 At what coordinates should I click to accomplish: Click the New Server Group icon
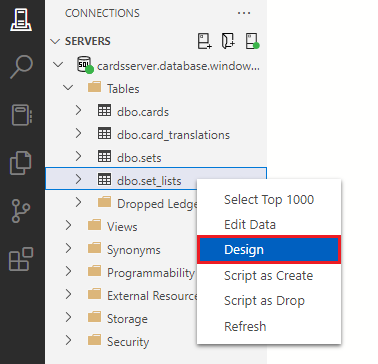(228, 41)
